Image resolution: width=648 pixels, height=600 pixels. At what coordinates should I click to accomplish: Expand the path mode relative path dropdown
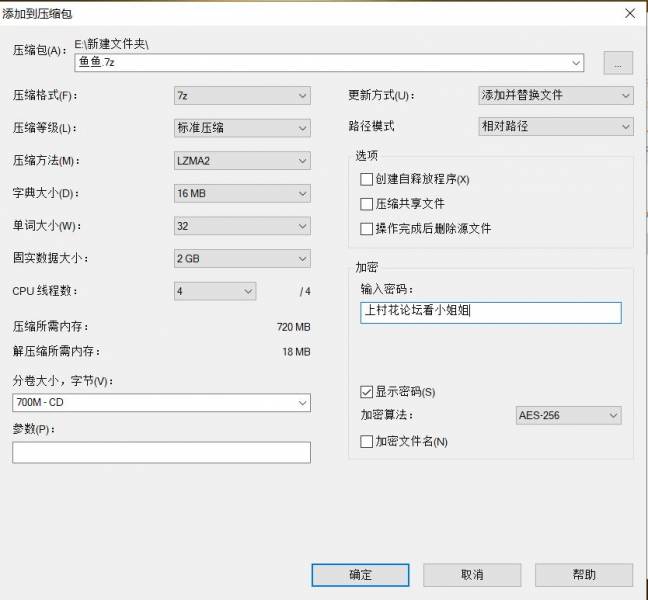[x=556, y=127]
